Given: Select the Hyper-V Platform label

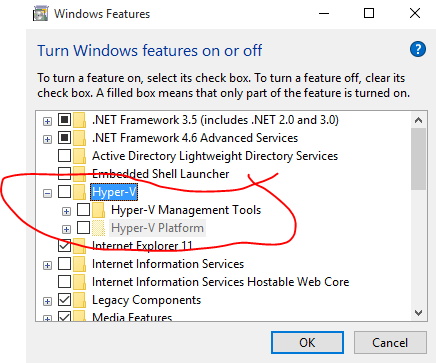Looking at the screenshot, I should pos(157,228).
